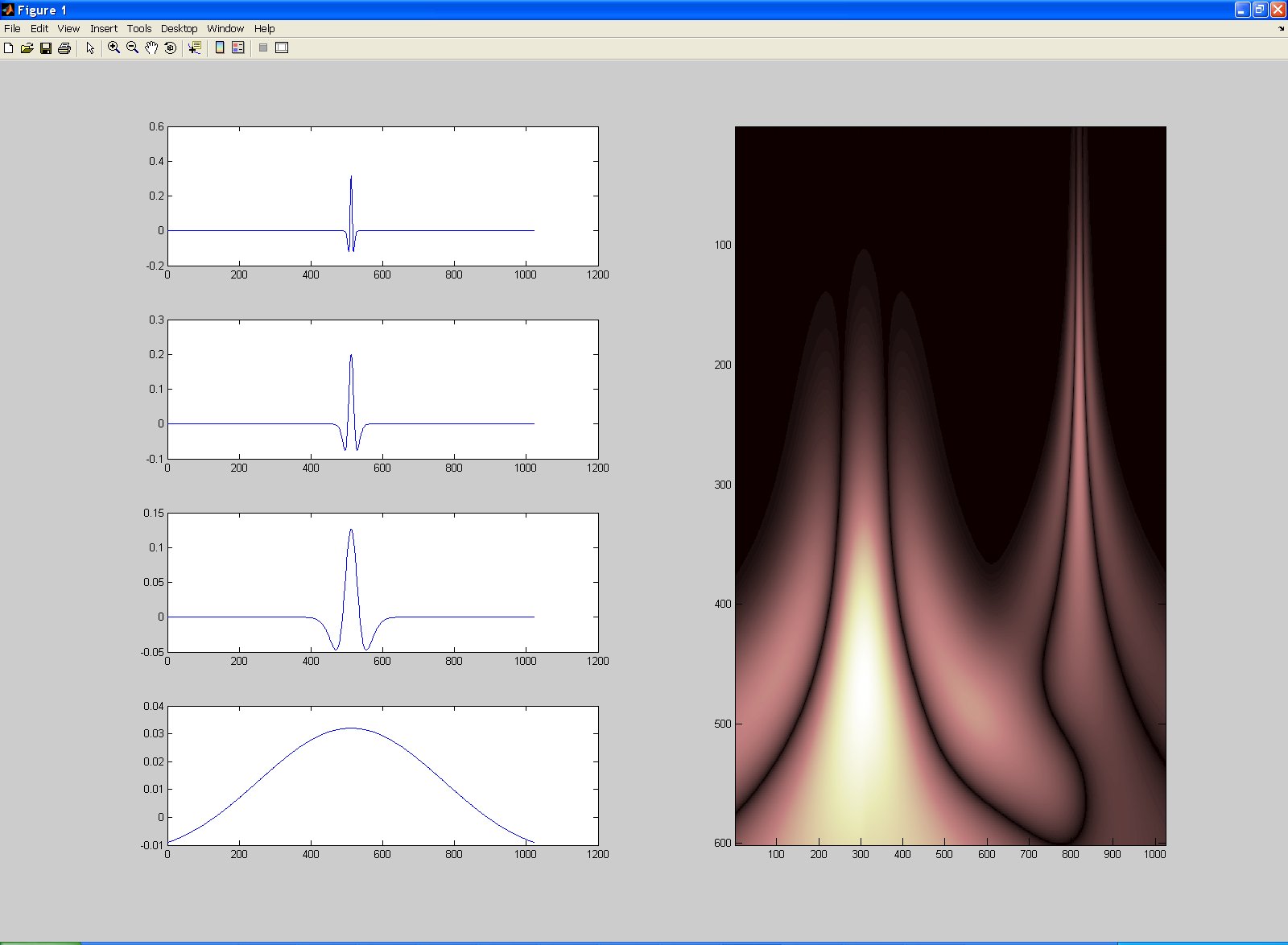1288x945 pixels.
Task: Insert a colorbar using the toolbar icon
Action: point(219,48)
